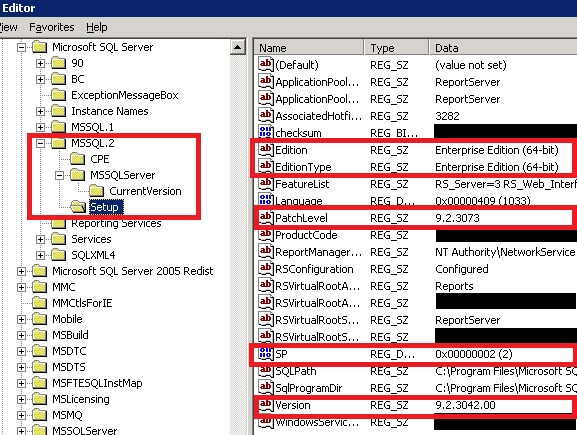Image resolution: width=577 pixels, height=435 pixels.
Task: Select the ExceptionMessageBox folder icon
Action: [x=59, y=95]
